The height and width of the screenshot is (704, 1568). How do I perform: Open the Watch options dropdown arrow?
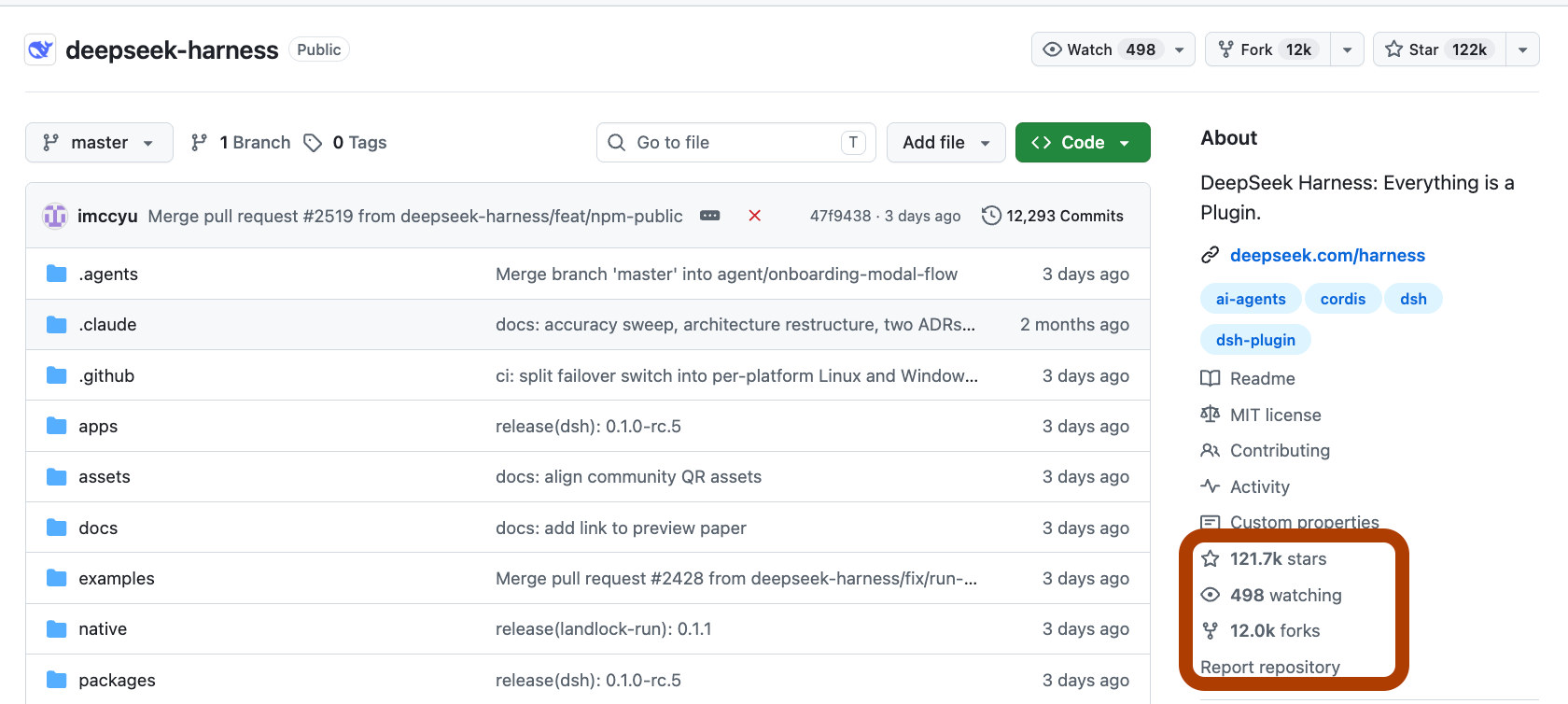pyautogui.click(x=1180, y=49)
